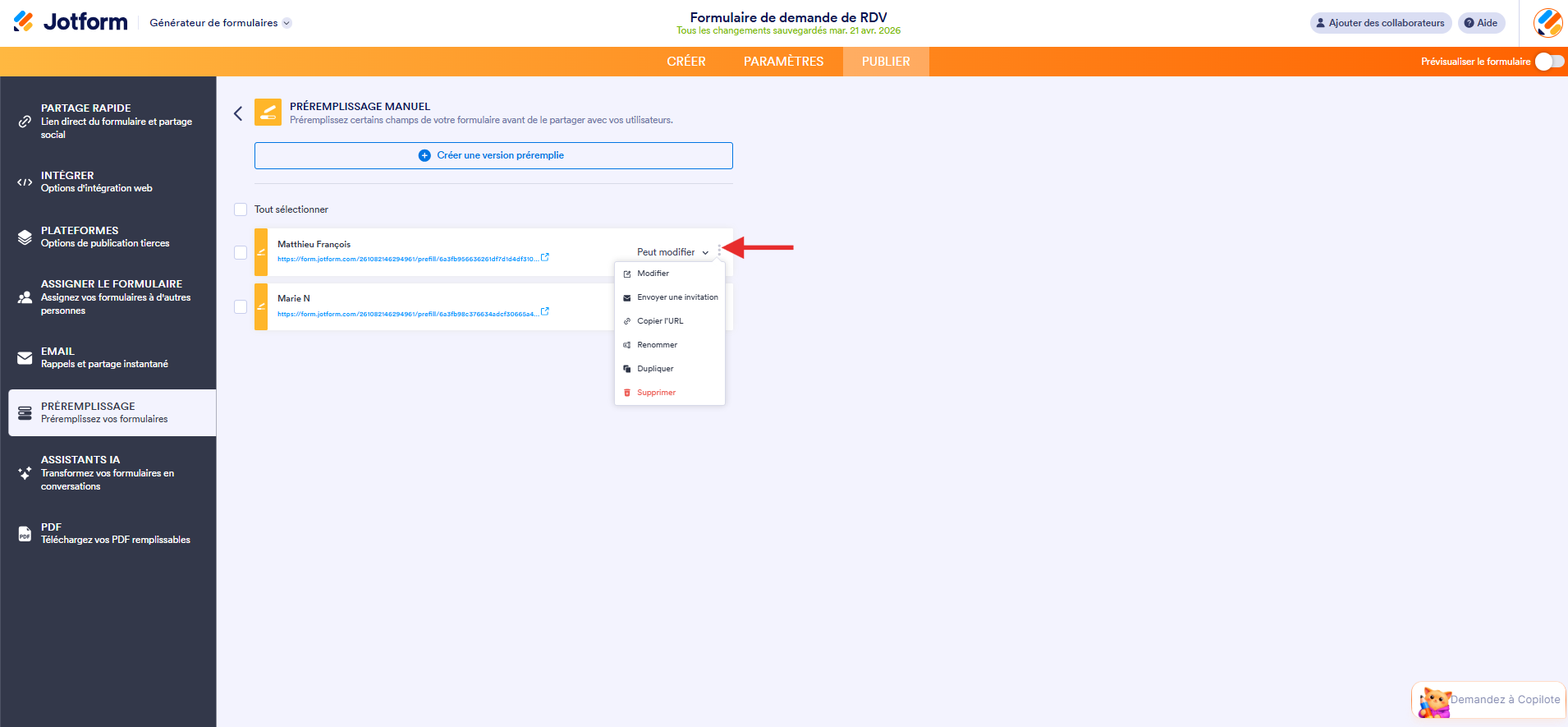The image size is (1568, 727).
Task: Open Assigner le formulaire sidebar section
Action: tap(112, 297)
